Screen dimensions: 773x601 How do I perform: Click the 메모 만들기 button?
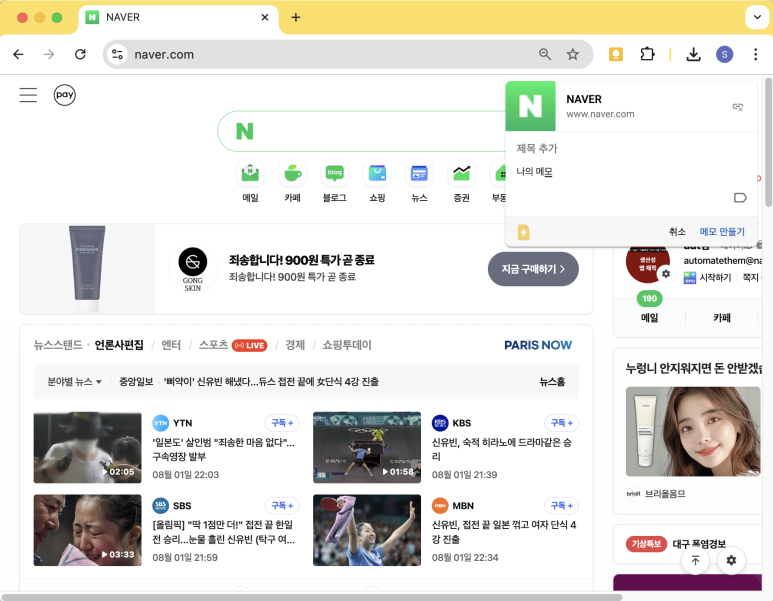(x=722, y=232)
